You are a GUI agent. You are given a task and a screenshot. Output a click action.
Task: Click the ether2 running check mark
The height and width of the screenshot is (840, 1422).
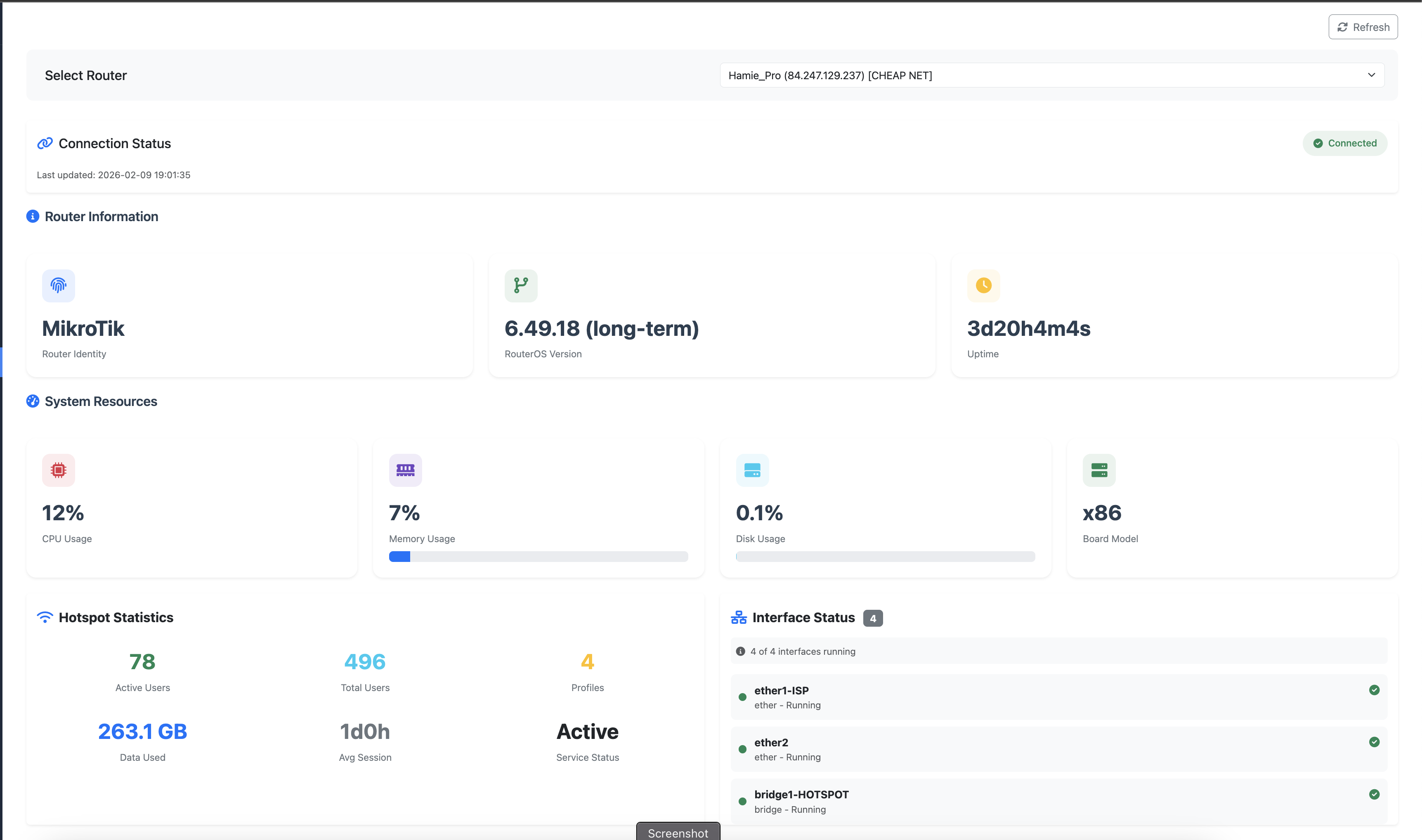[x=1374, y=742]
